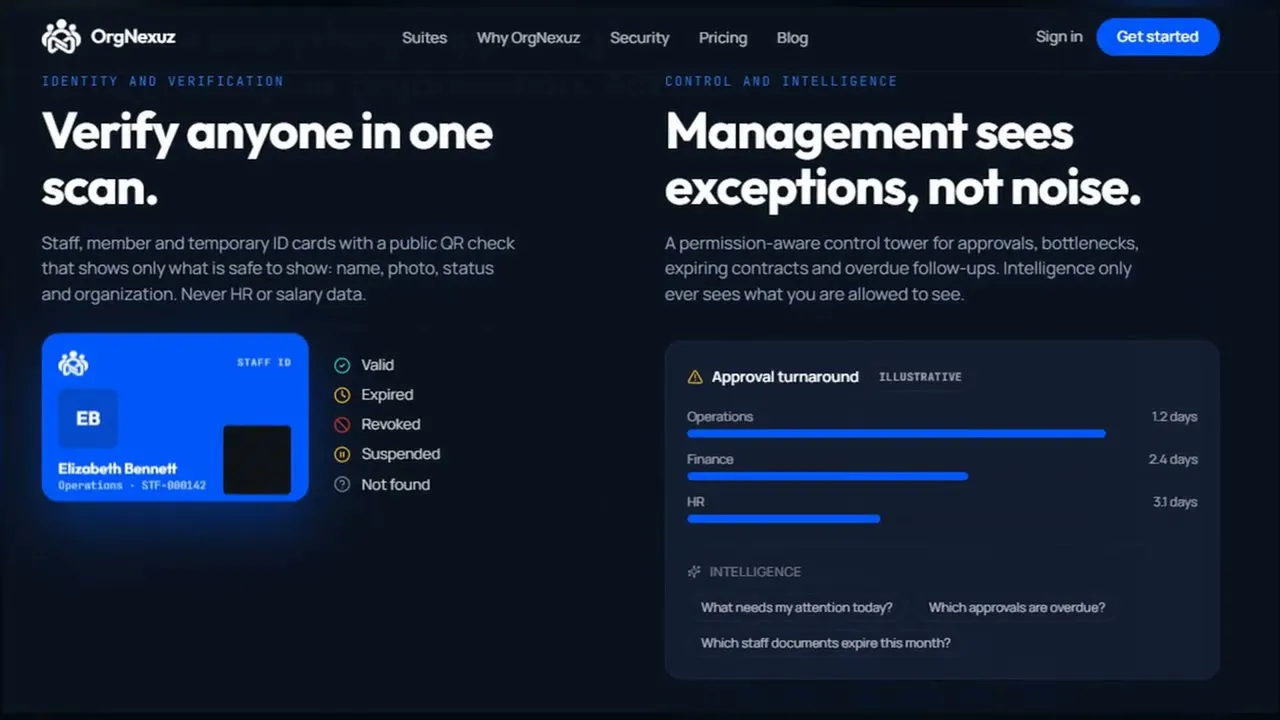Screen dimensions: 1280x720
Task: Select 'What needs my attention today?' prompt
Action: [x=796, y=607]
